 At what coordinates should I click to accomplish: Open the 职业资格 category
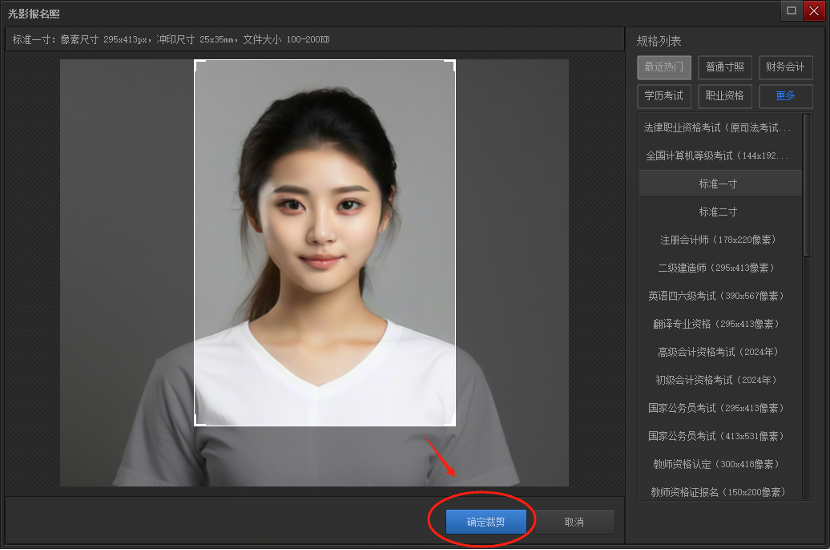pyautogui.click(x=725, y=96)
